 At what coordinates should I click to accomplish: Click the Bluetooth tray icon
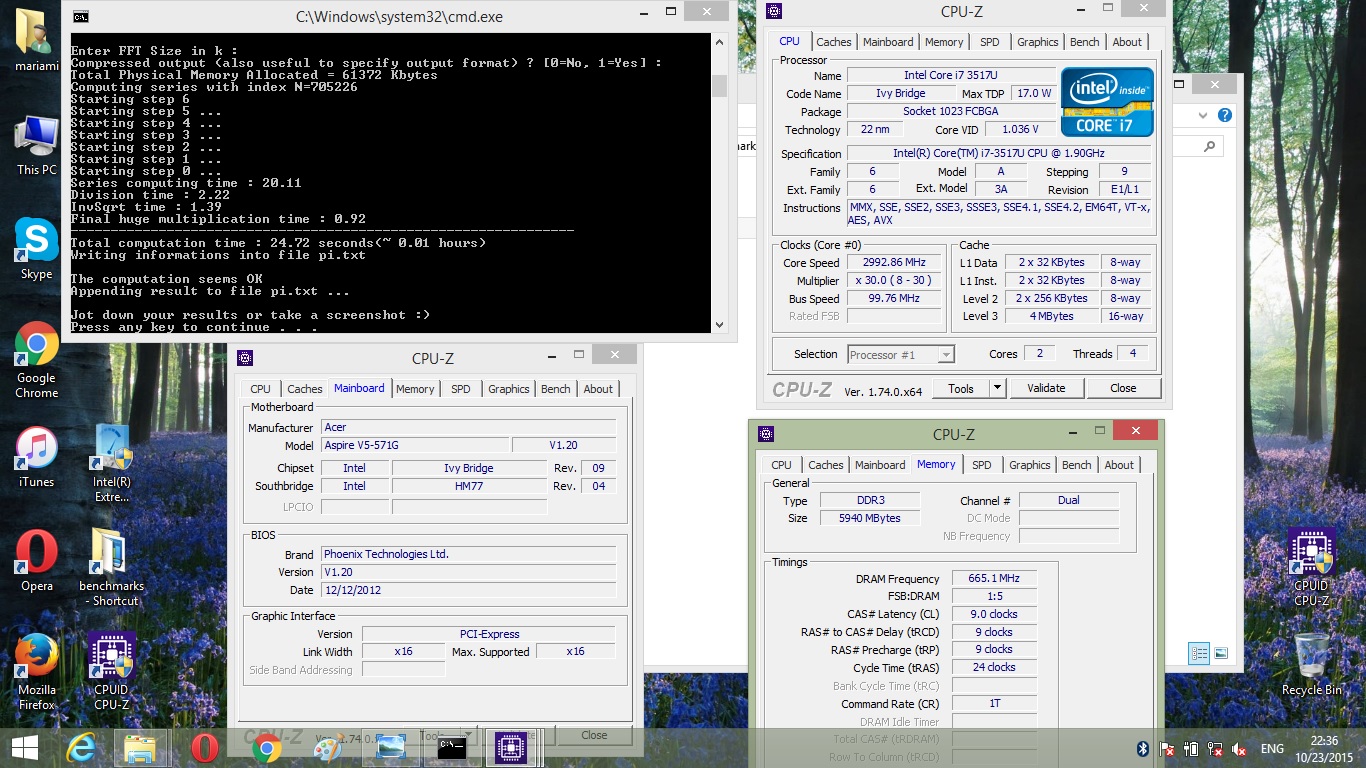tap(1143, 749)
